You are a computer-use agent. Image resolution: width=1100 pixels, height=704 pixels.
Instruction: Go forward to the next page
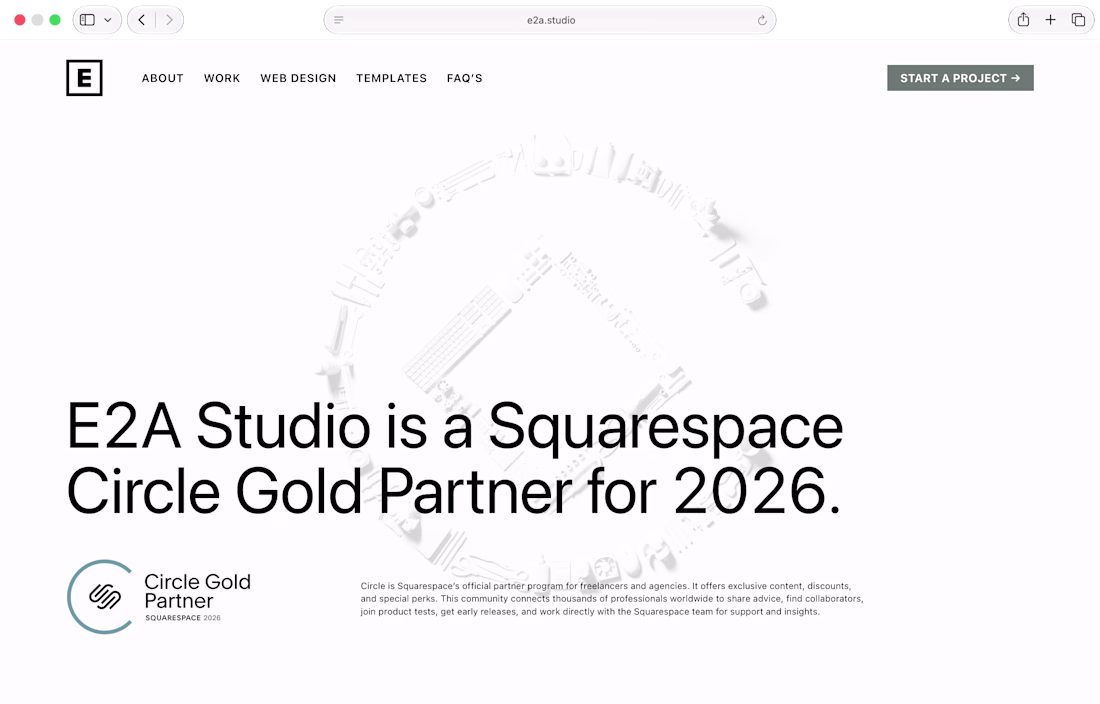point(169,20)
